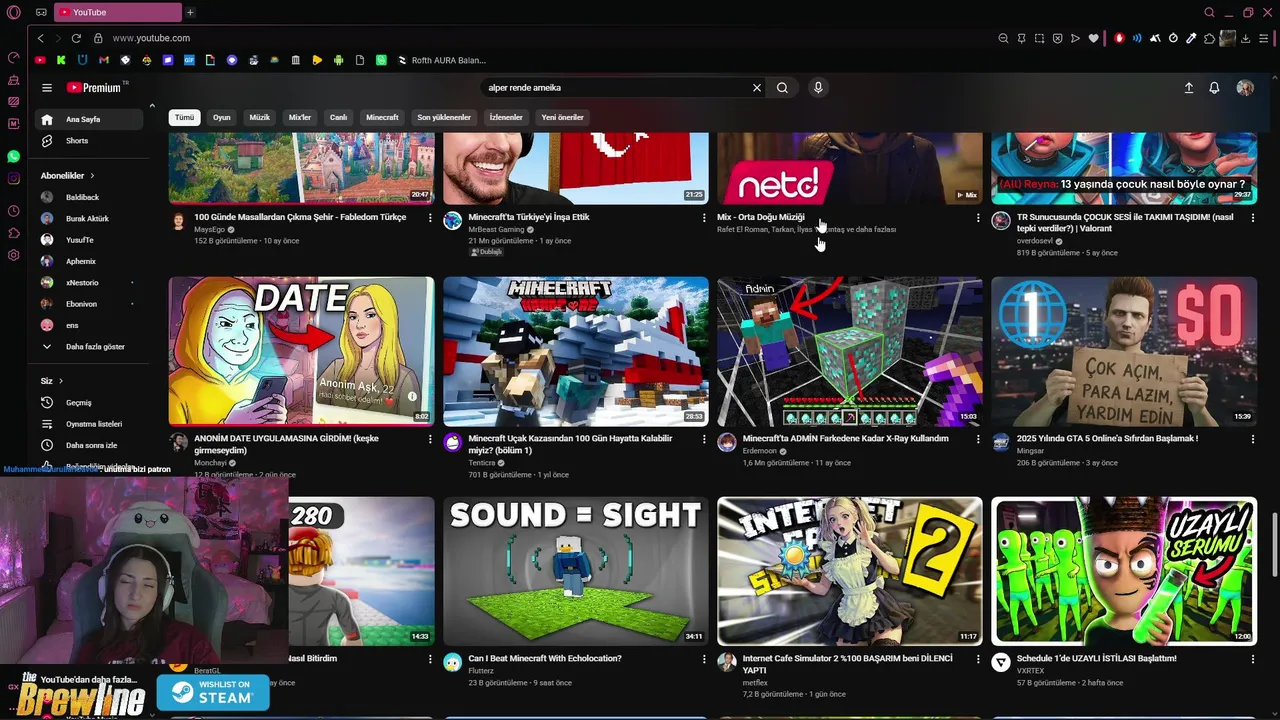Open options for Orta Doğu Müziği mix
This screenshot has height=720, width=1280.
pyautogui.click(x=978, y=218)
